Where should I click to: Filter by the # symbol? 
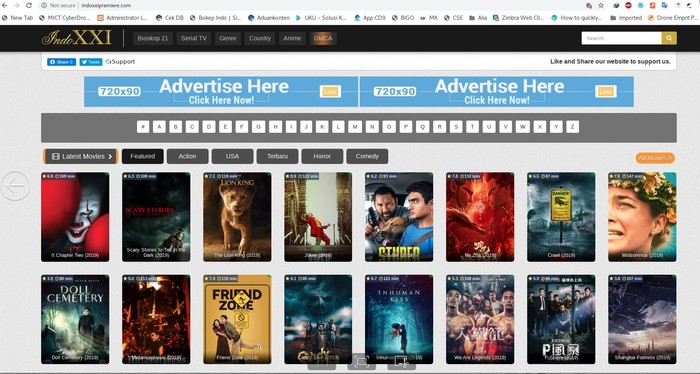click(x=143, y=127)
